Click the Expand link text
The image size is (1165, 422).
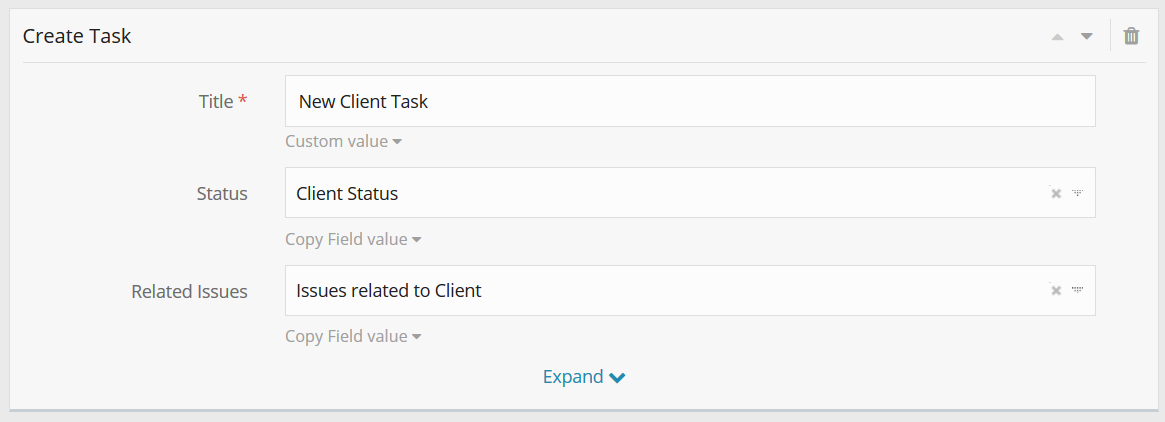click(x=573, y=377)
